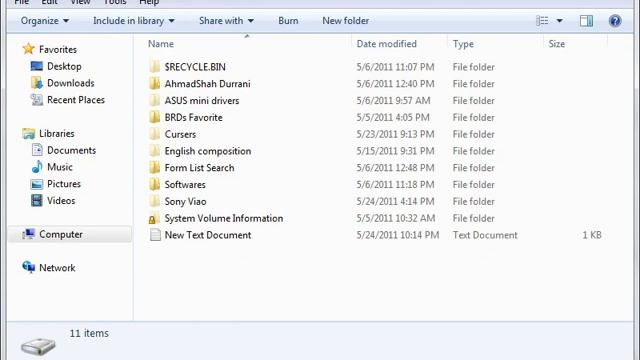Click the Cursers folder icon
This screenshot has height=360, width=640.
pyautogui.click(x=155, y=133)
